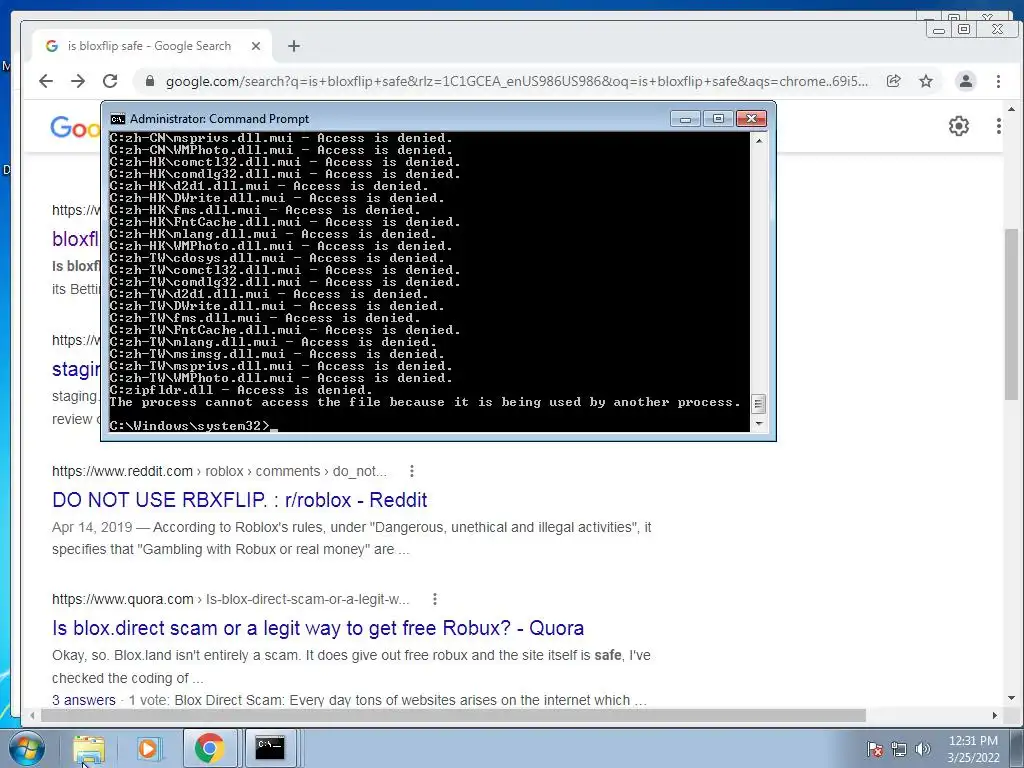Click Chrome page vertical scrollbar thumb
Viewport: 1024px width, 768px height.
[x=1011, y=315]
